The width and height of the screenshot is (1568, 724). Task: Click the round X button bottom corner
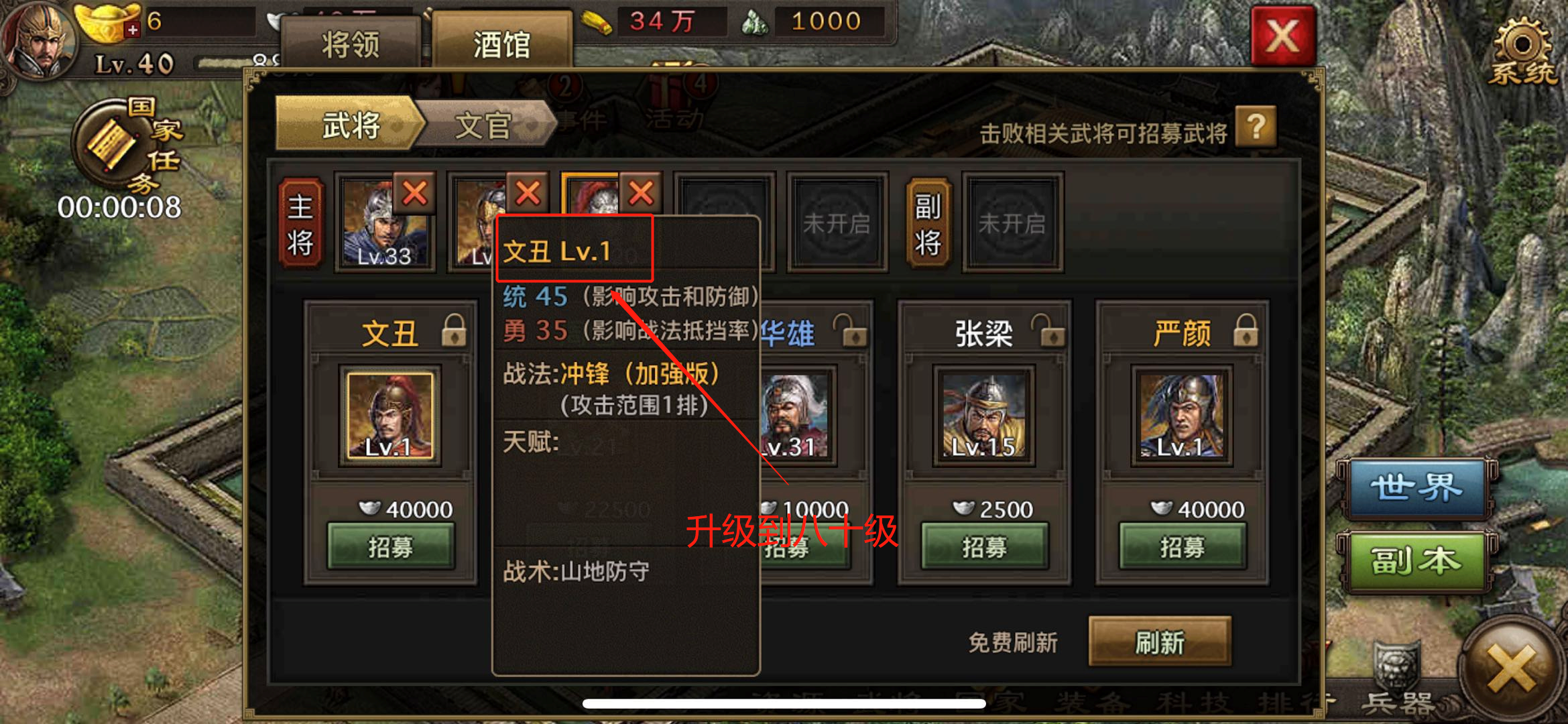pos(1512,669)
